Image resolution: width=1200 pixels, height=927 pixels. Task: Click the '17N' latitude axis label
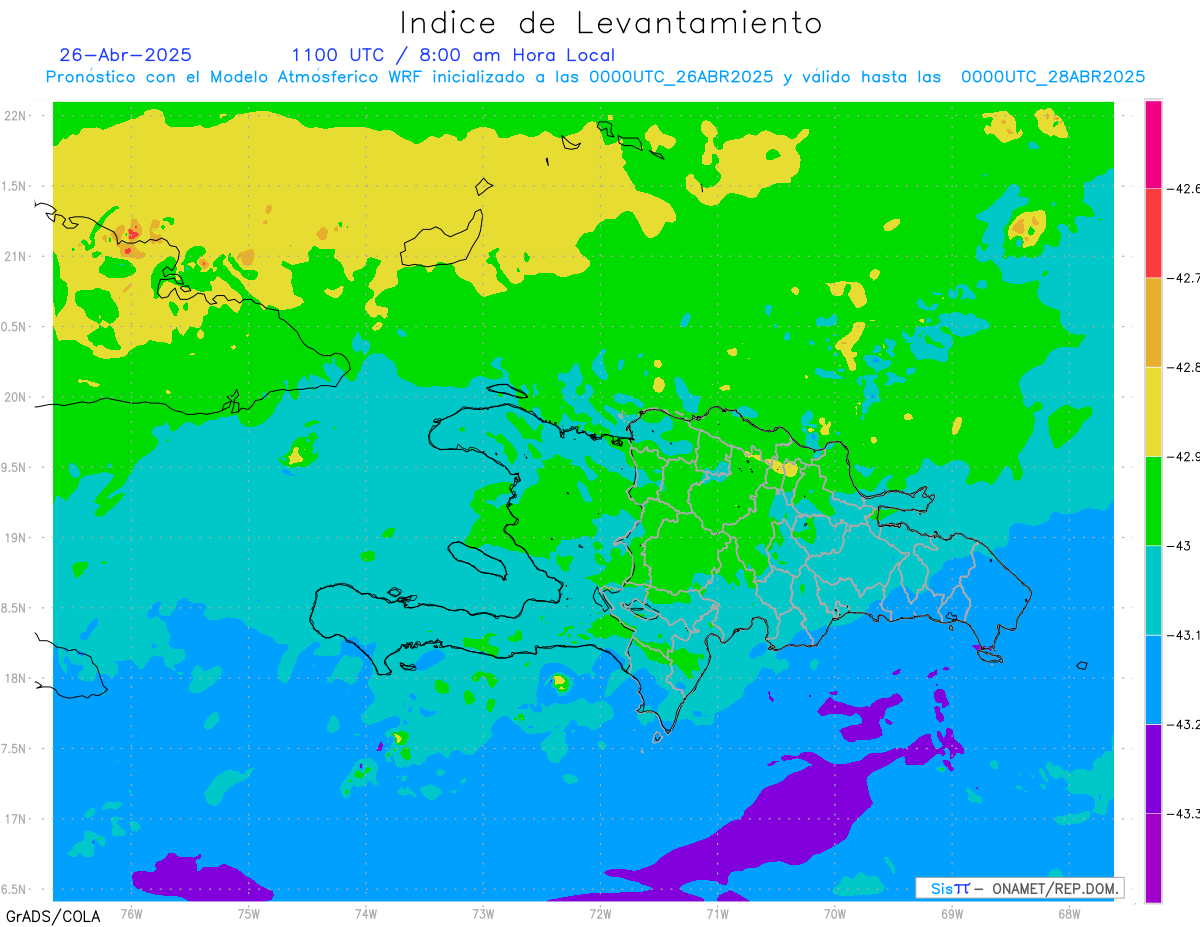pos(15,819)
